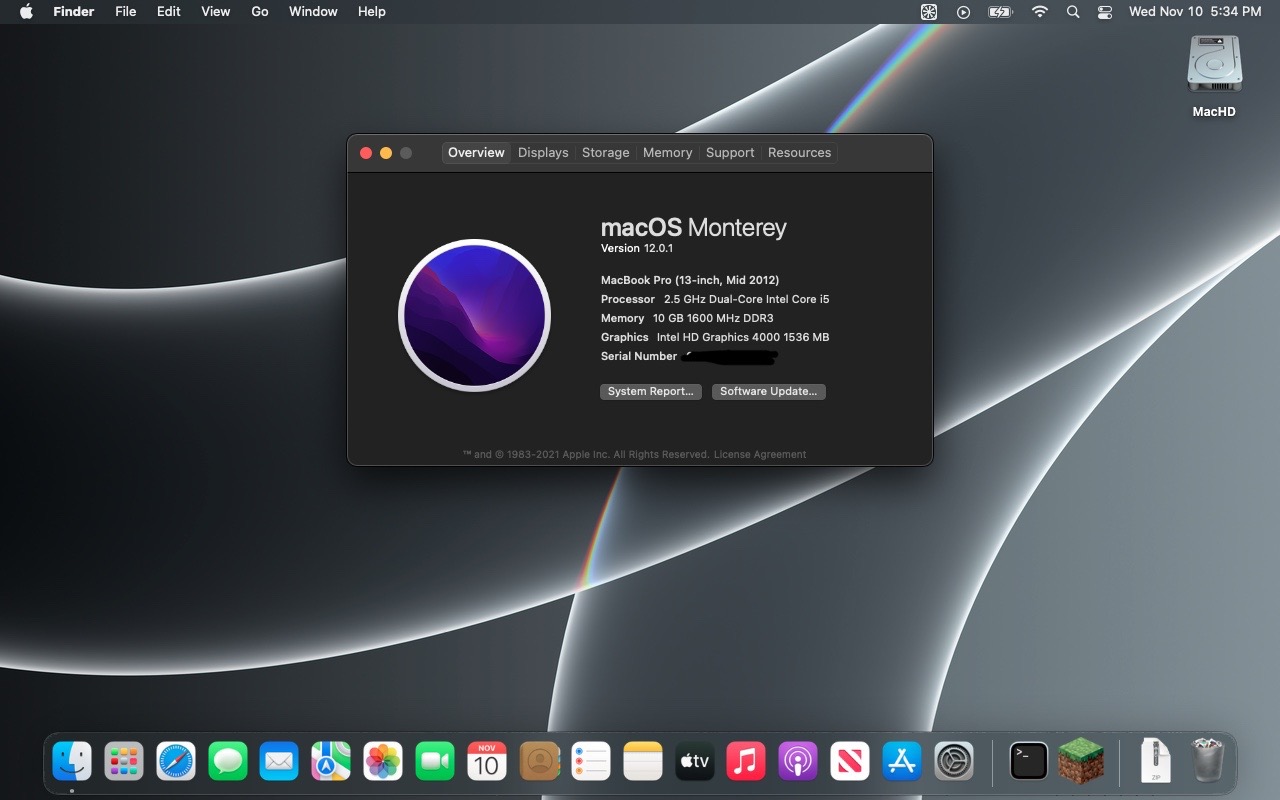Switch to the Support tab
1280x800 pixels.
[730, 153]
